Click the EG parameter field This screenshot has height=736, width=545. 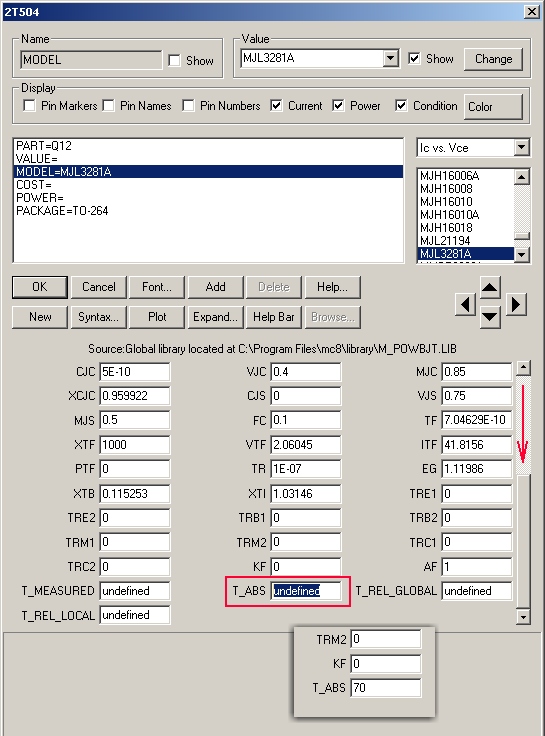click(x=476, y=469)
